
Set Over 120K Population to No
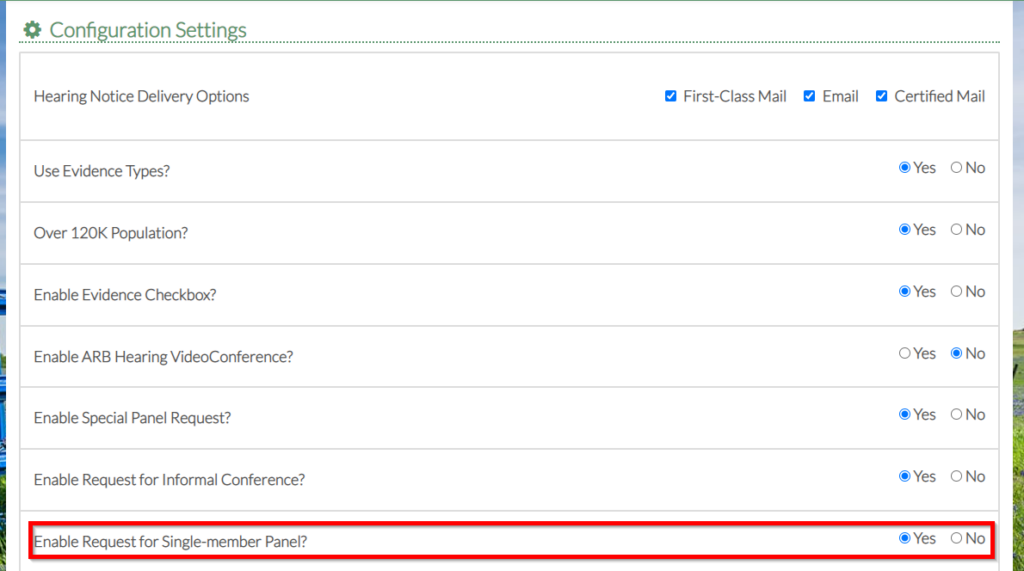click(x=956, y=230)
